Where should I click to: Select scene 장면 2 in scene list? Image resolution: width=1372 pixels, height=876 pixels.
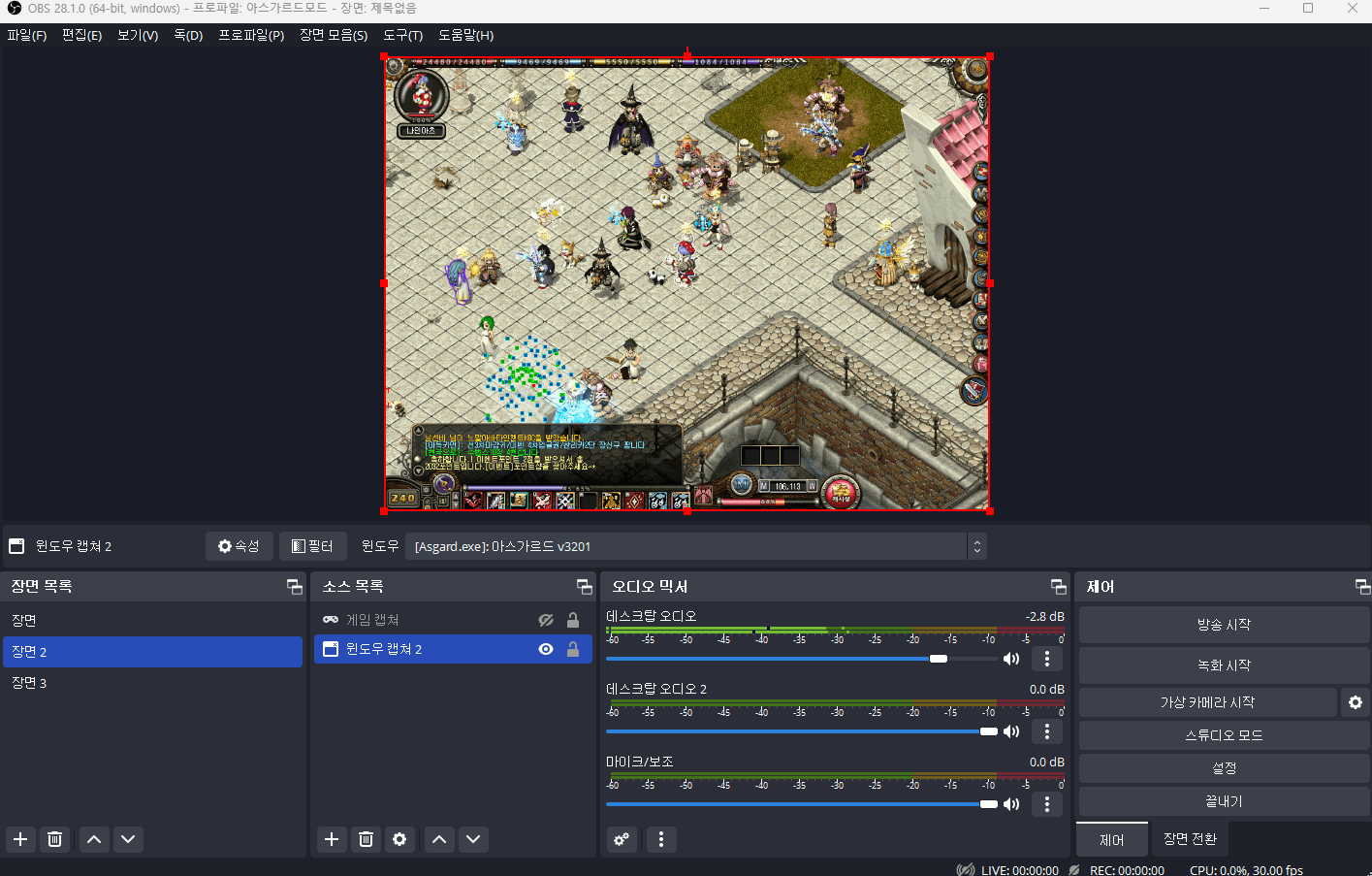click(x=153, y=652)
